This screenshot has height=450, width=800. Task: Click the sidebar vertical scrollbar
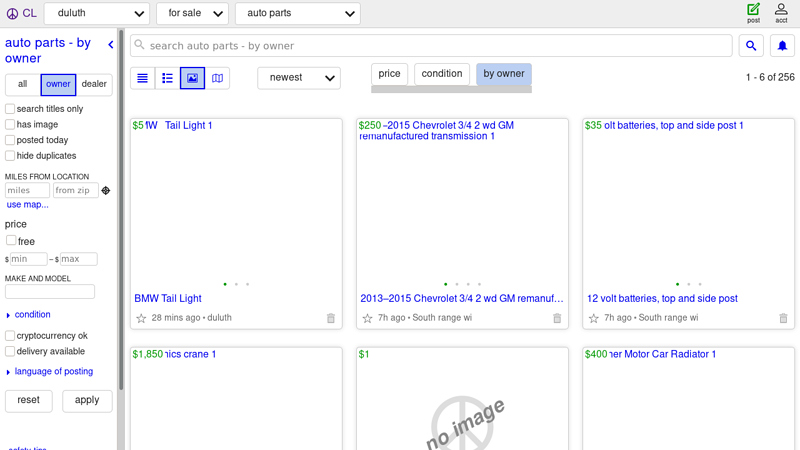click(x=121, y=209)
